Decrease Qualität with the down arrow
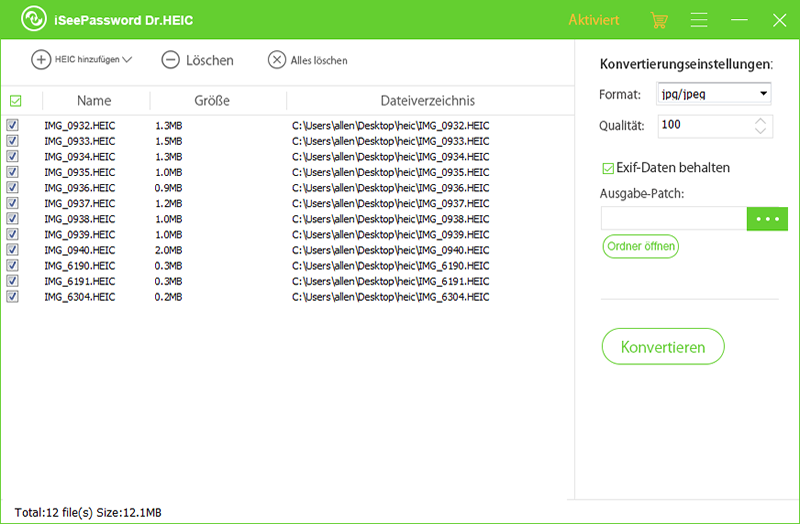The image size is (800, 524). (x=760, y=131)
